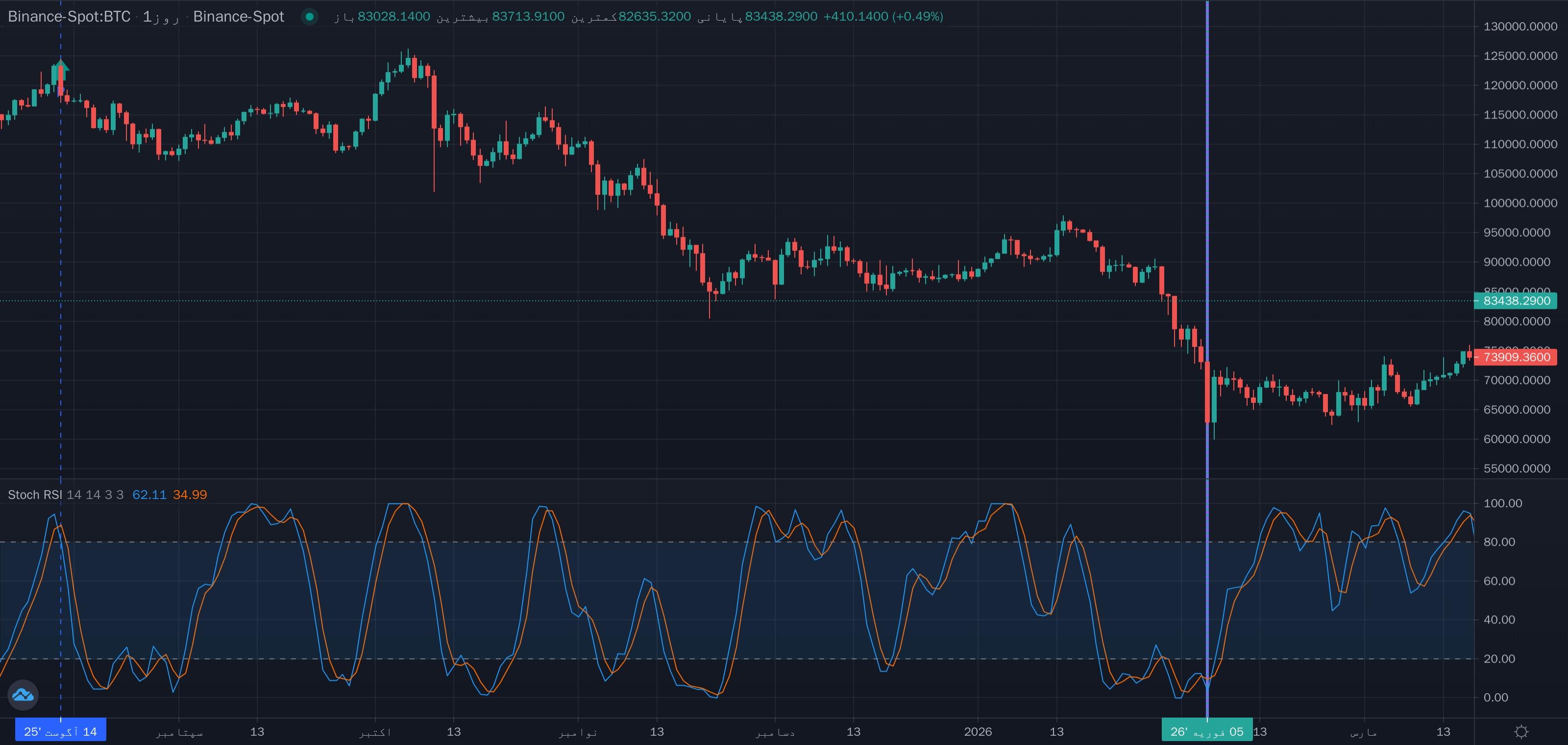Click the 80.00 level on Stoch RSI axis

pos(1499,542)
